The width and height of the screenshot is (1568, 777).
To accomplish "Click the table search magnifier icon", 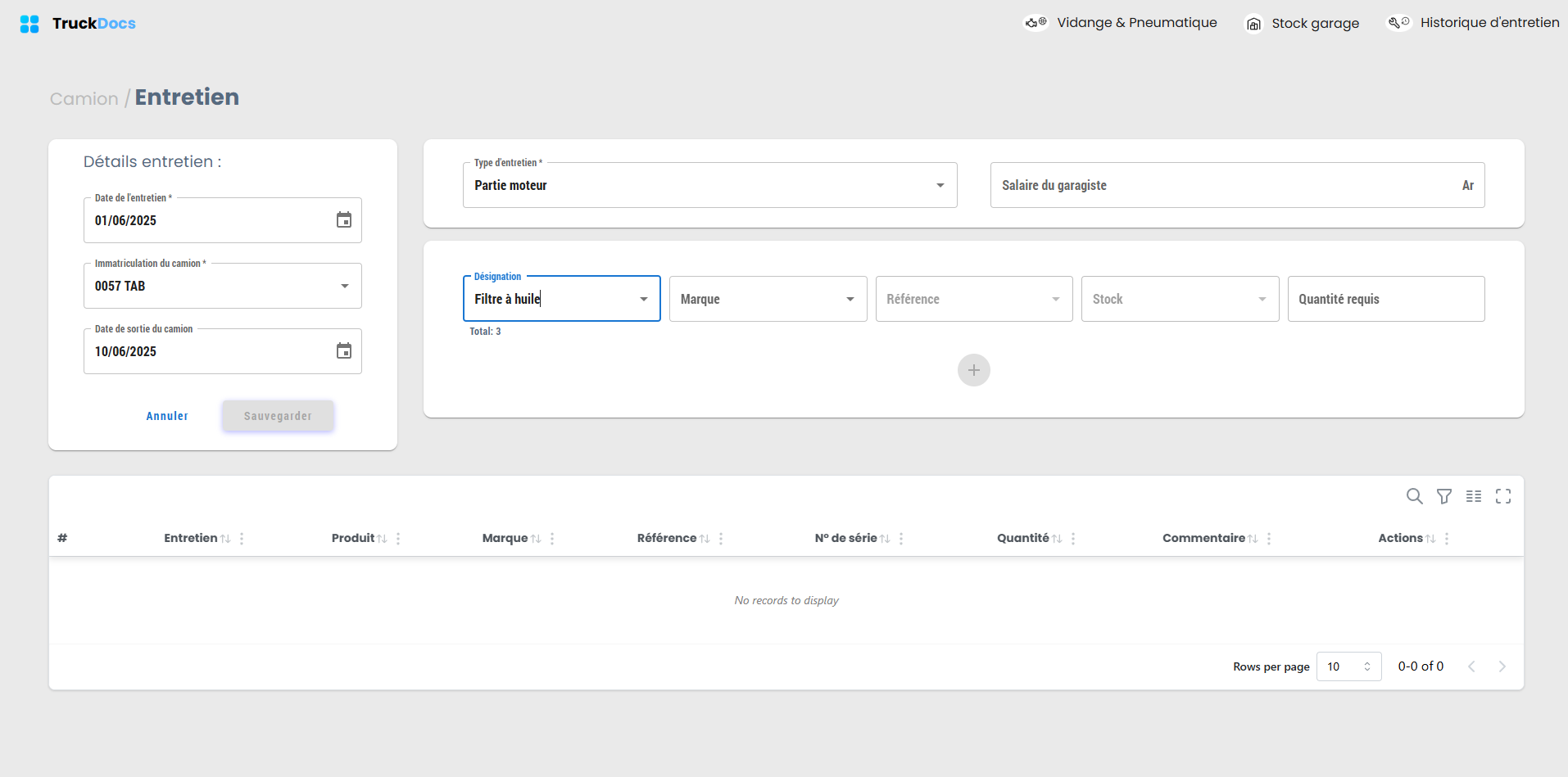I will point(1414,496).
